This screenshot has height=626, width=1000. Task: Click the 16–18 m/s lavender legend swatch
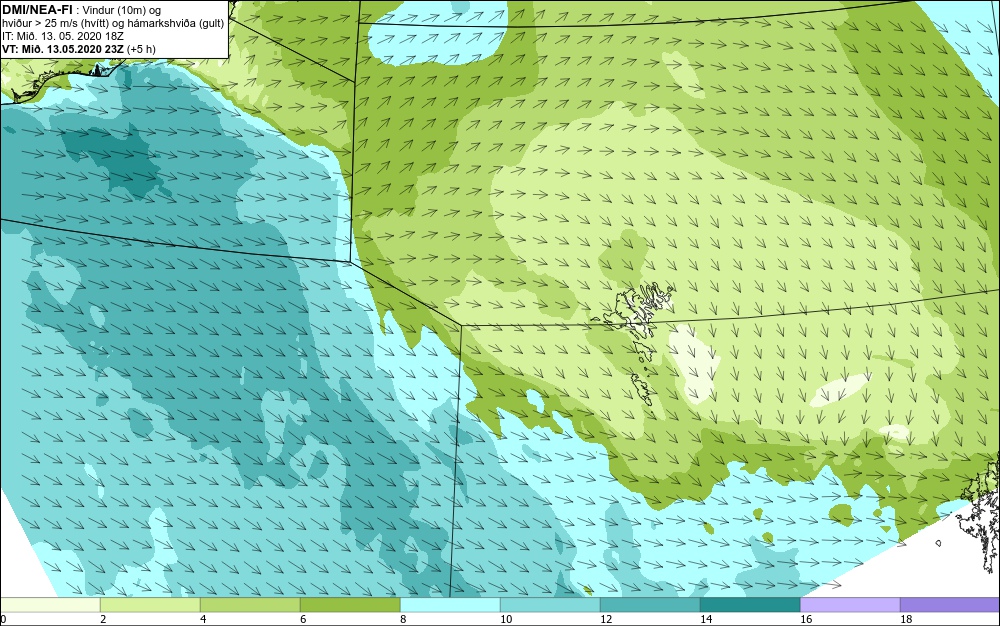tap(850, 605)
